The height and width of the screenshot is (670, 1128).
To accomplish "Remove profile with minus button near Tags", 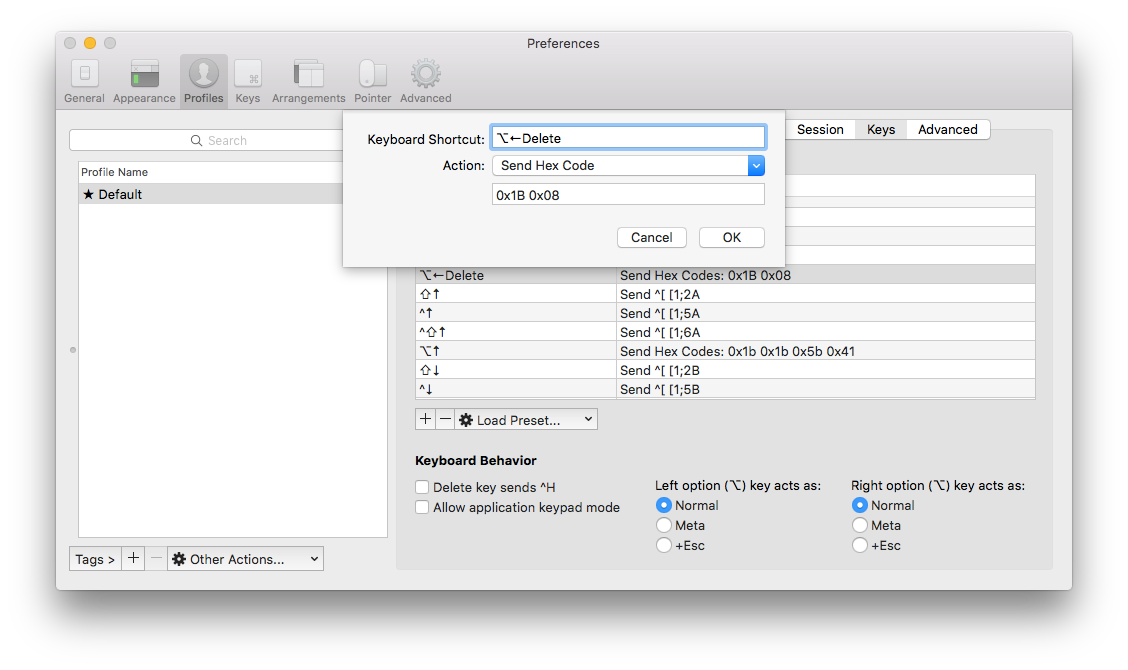I will tap(156, 558).
